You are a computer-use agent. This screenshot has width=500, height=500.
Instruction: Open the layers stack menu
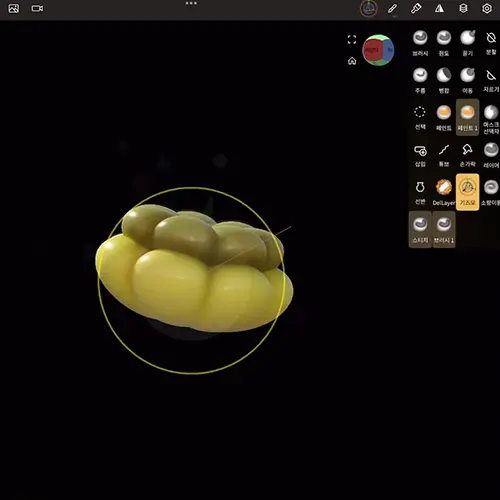(463, 8)
